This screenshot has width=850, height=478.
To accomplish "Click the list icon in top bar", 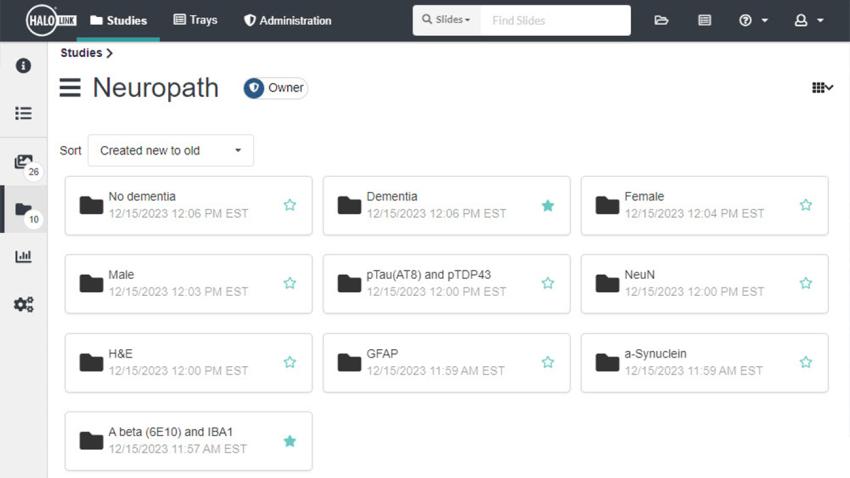I will coord(704,20).
